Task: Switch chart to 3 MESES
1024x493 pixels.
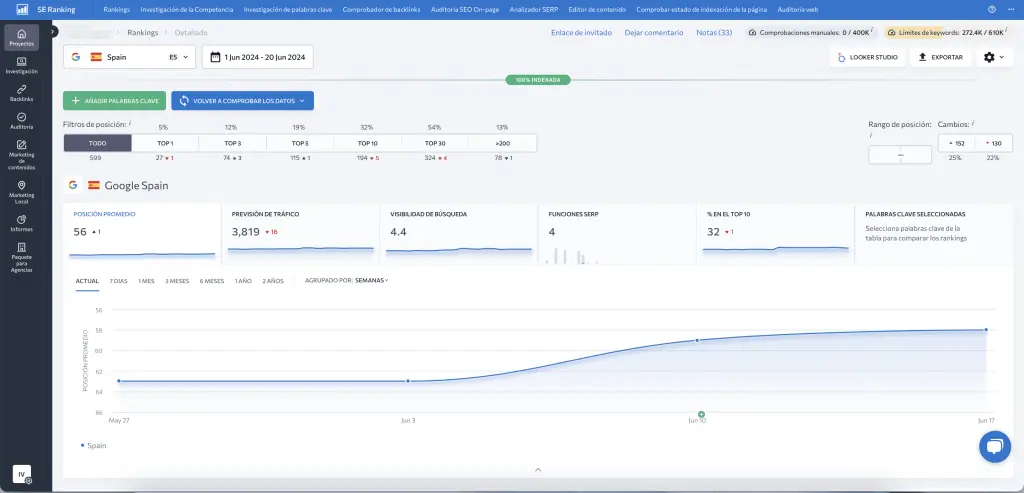Action: tap(177, 281)
